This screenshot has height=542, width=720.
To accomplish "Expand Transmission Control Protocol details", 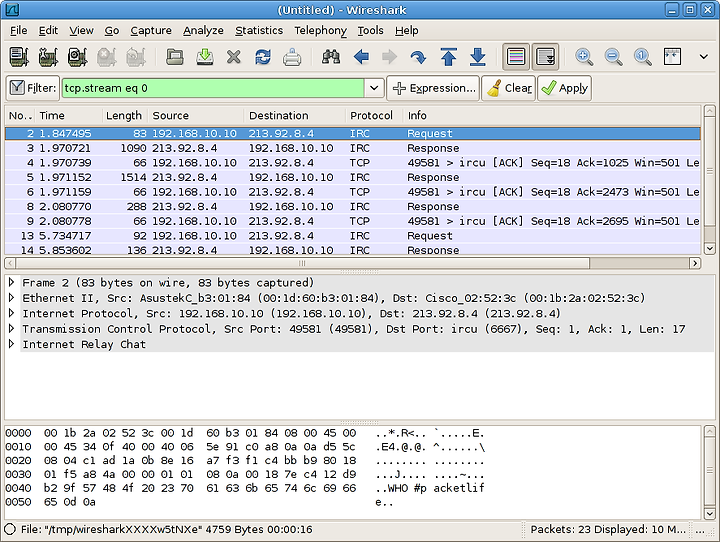I will tap(12, 328).
